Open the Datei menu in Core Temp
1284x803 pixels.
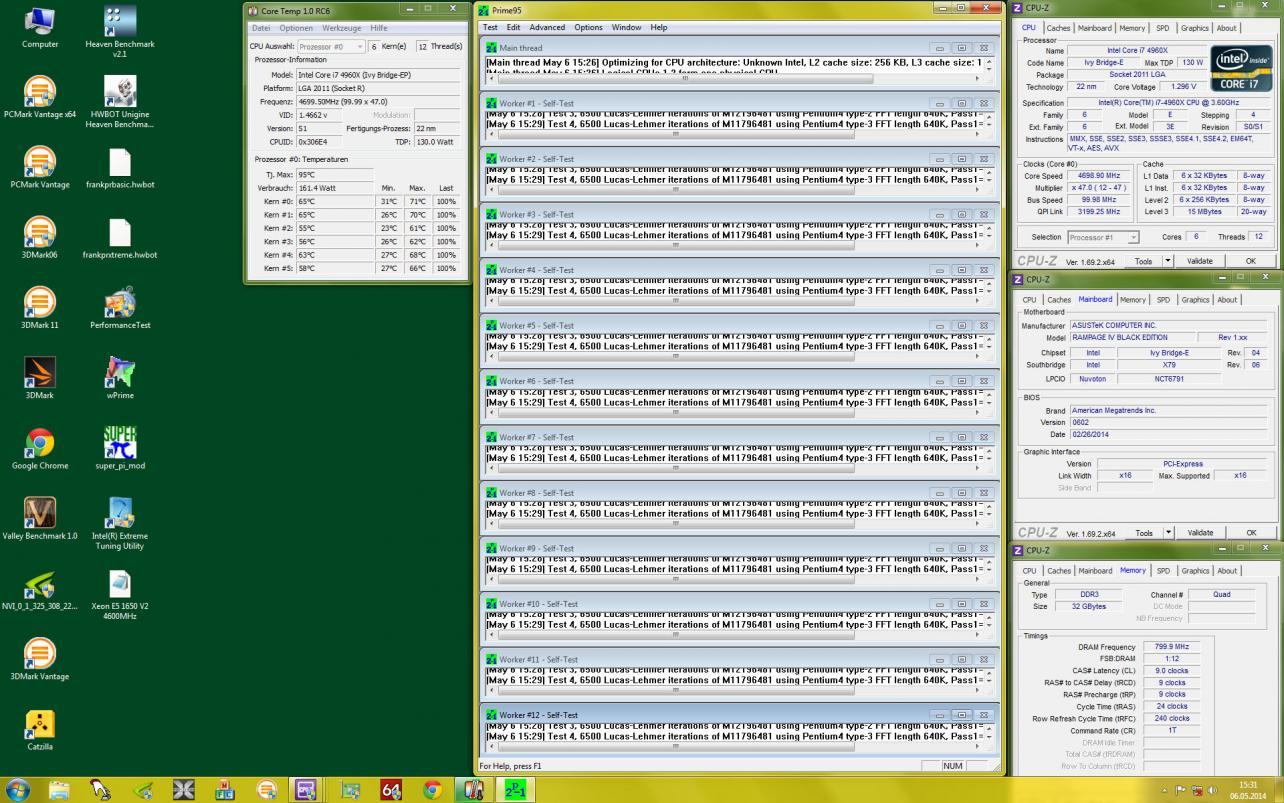point(262,28)
